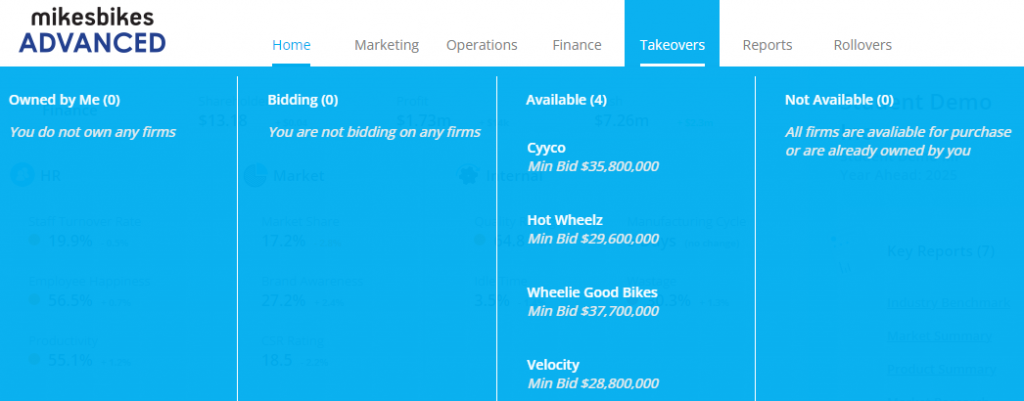1024x401 pixels.
Task: Expand the Rollovers menu
Action: 862,45
